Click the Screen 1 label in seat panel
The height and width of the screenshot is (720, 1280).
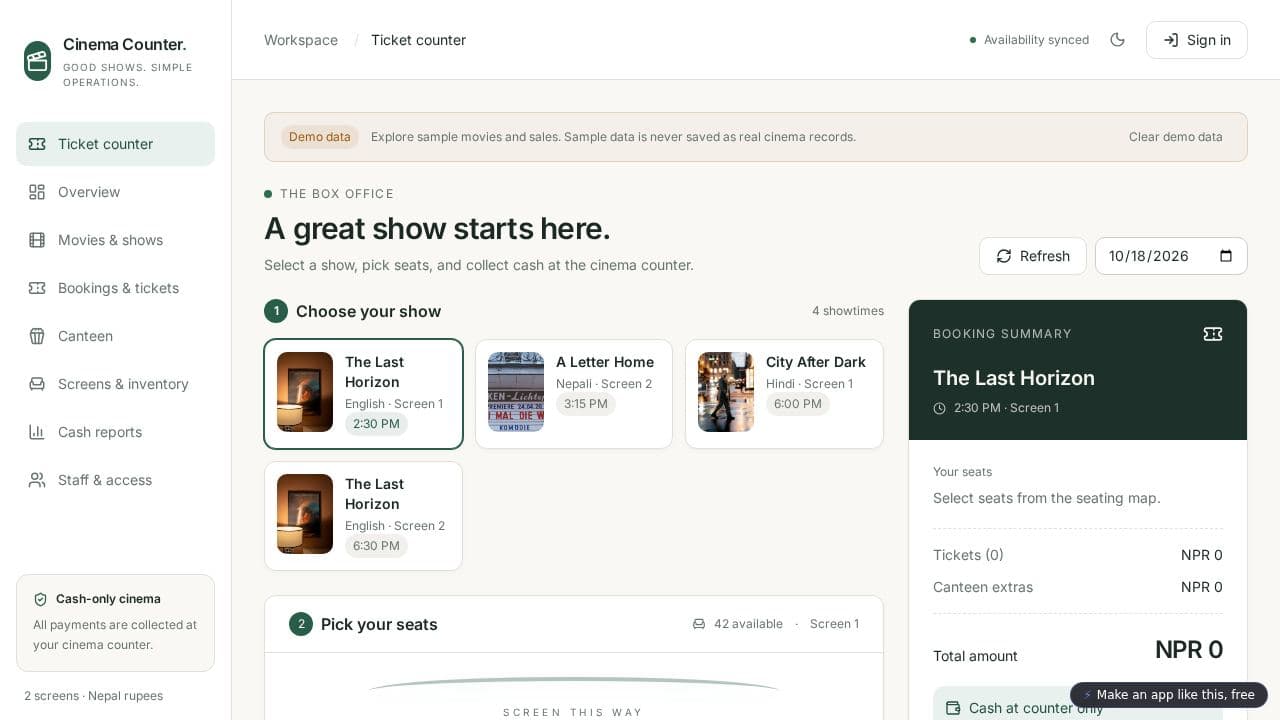coord(834,624)
